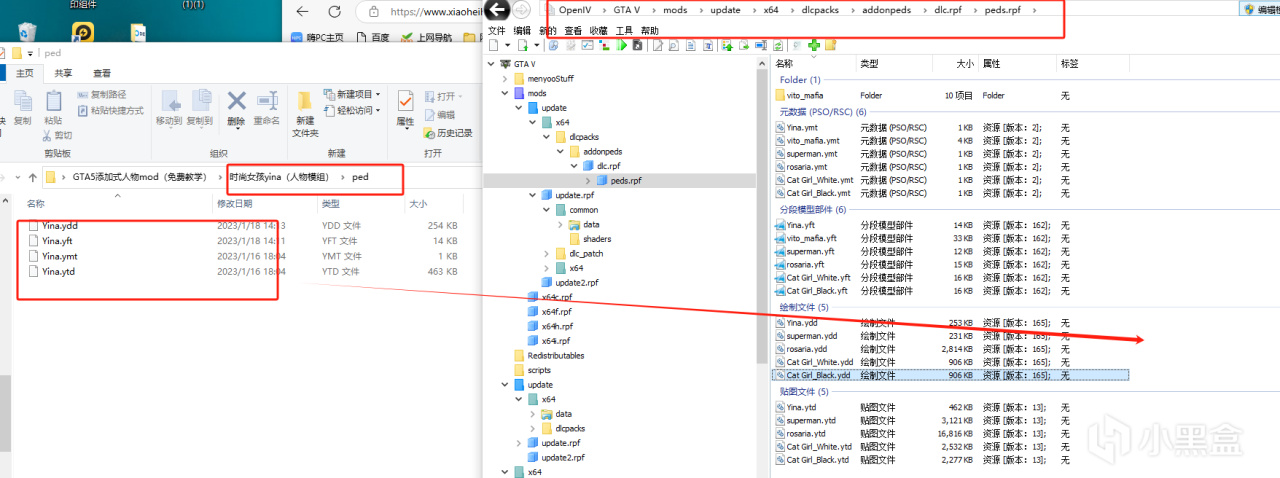
Task: Collapse the mods node in OpenIV tree
Action: 503,93
